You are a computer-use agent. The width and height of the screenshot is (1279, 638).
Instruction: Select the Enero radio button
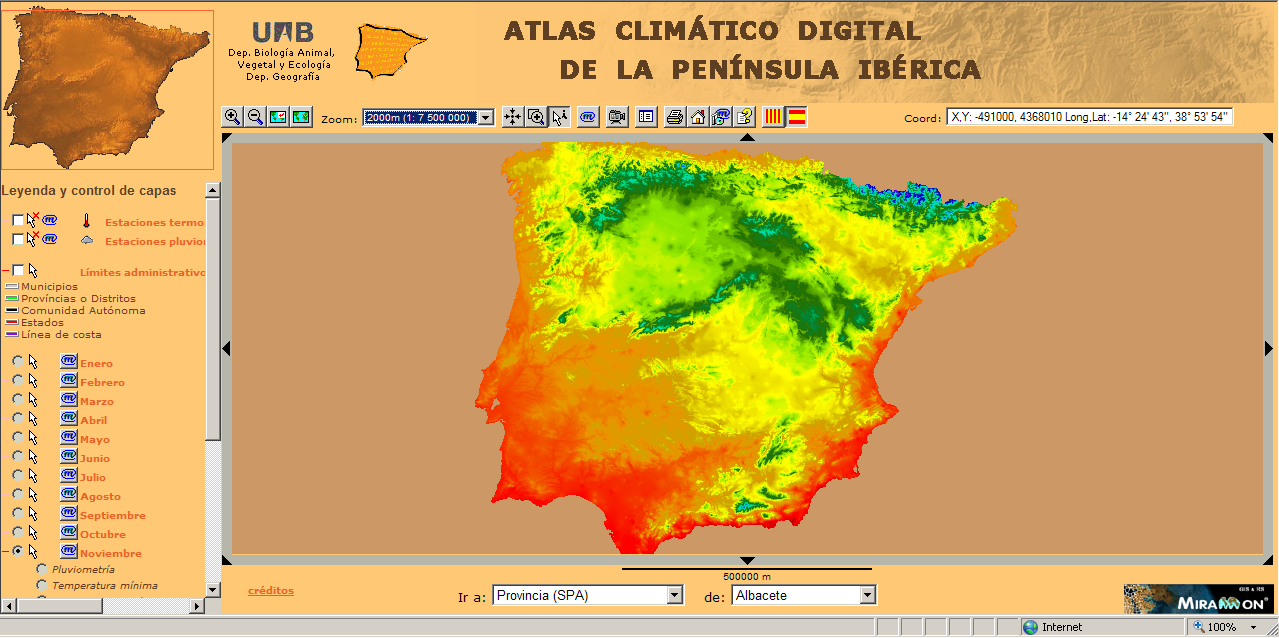(x=18, y=361)
